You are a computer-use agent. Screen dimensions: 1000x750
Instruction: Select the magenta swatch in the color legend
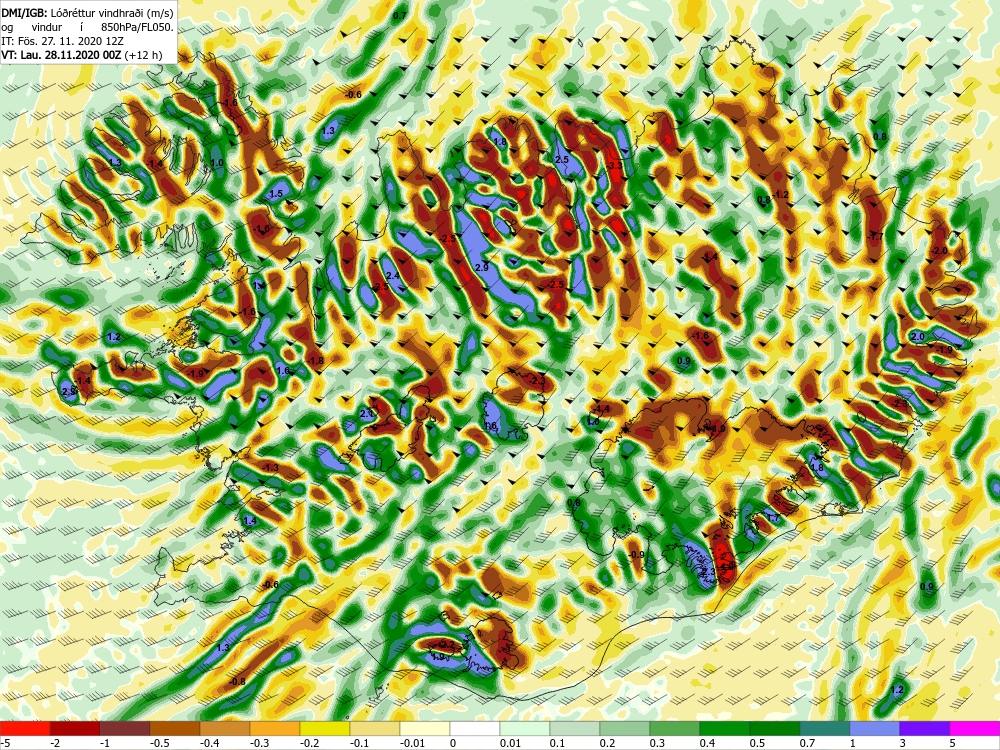[x=974, y=728]
